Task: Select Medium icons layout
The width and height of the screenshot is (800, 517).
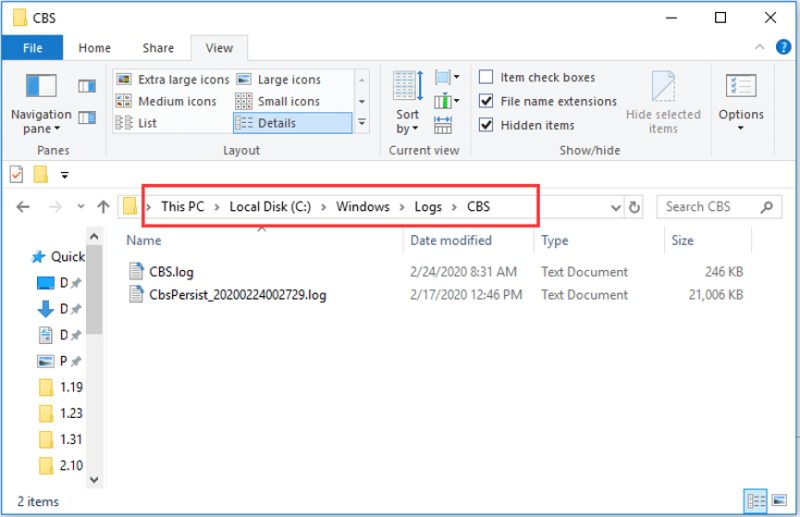Action: click(166, 101)
